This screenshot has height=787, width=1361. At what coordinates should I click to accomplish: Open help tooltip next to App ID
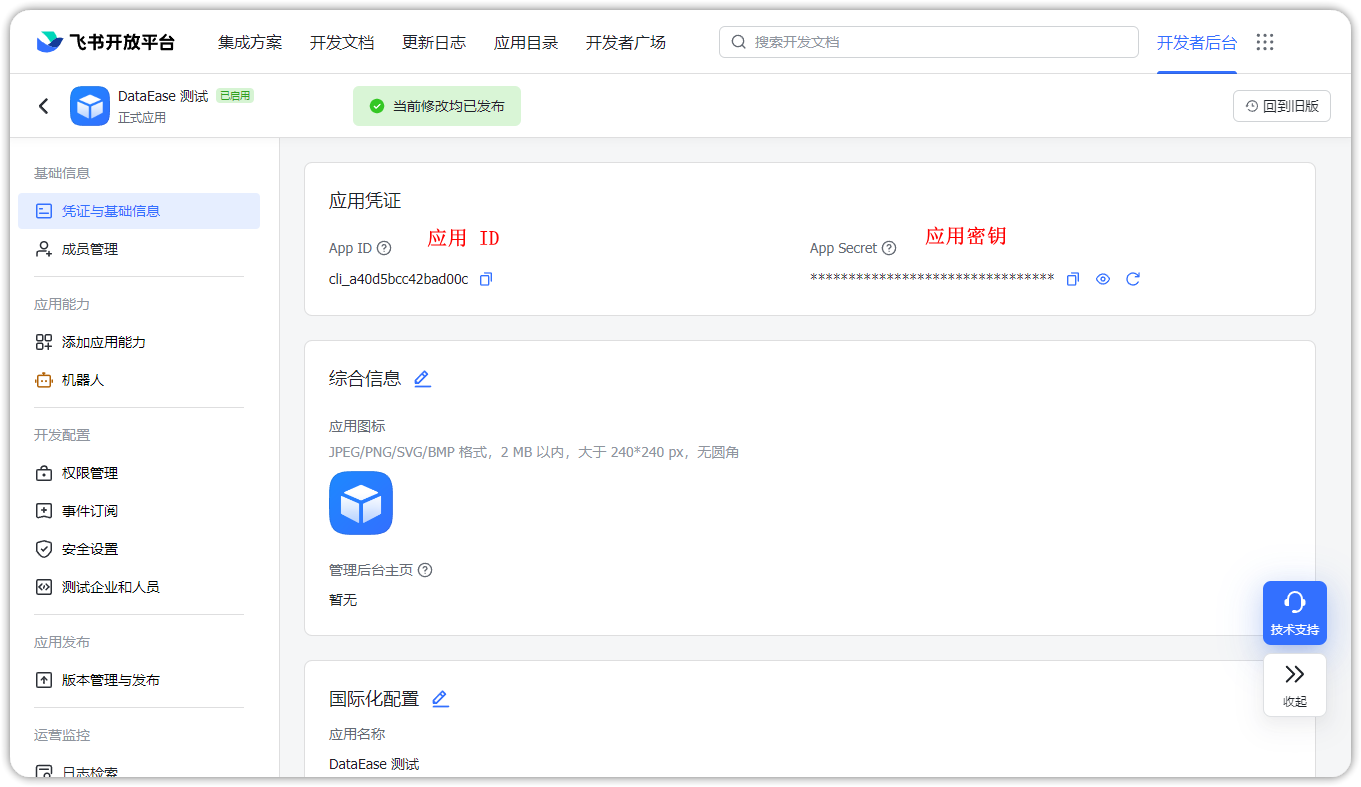tap(384, 248)
